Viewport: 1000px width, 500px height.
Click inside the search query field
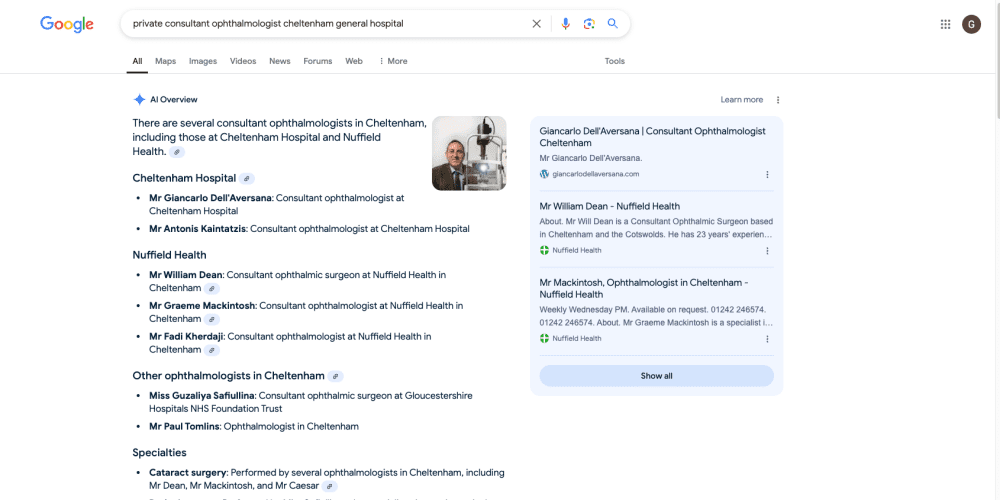pyautogui.click(x=320, y=24)
